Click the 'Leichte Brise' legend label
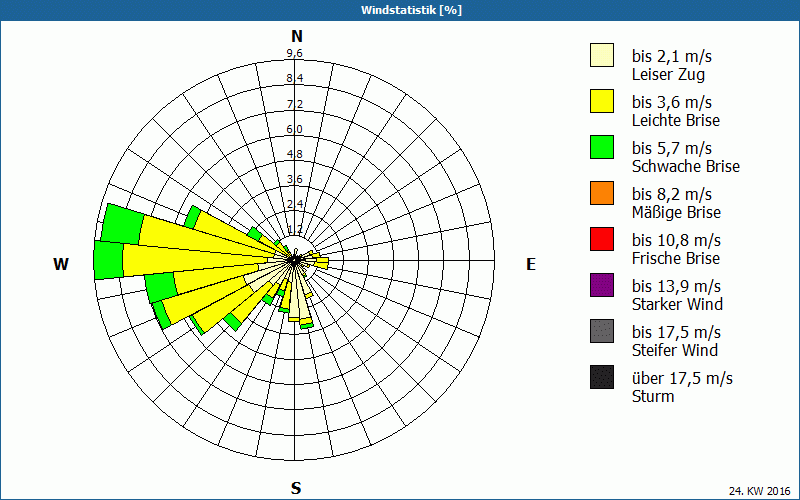 click(x=676, y=120)
